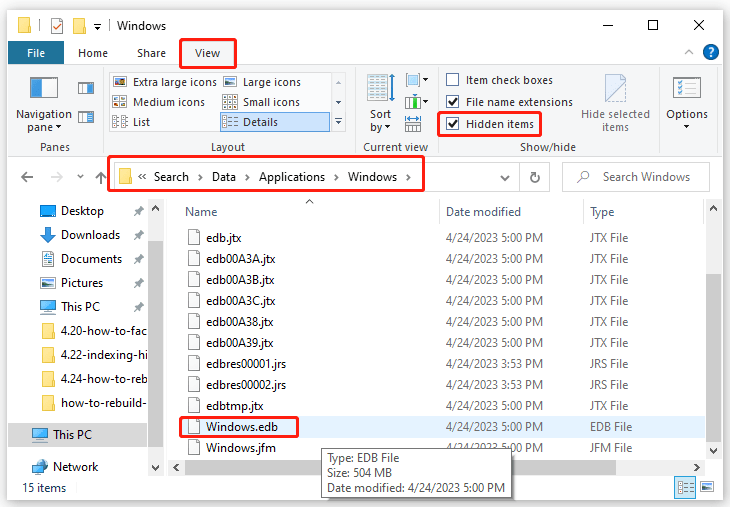Collapse the ribbon chevron
This screenshot has width=730, height=507.
pos(689,52)
